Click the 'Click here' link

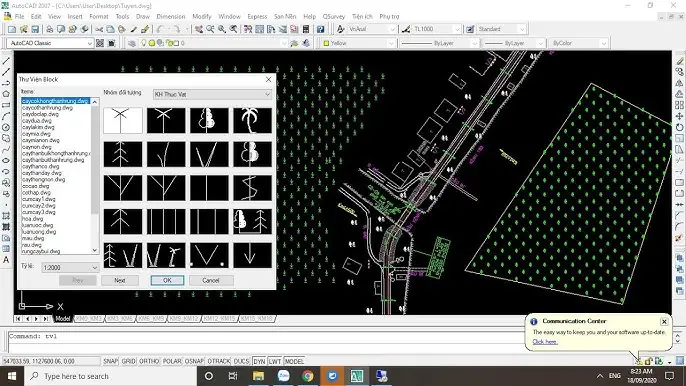point(545,342)
